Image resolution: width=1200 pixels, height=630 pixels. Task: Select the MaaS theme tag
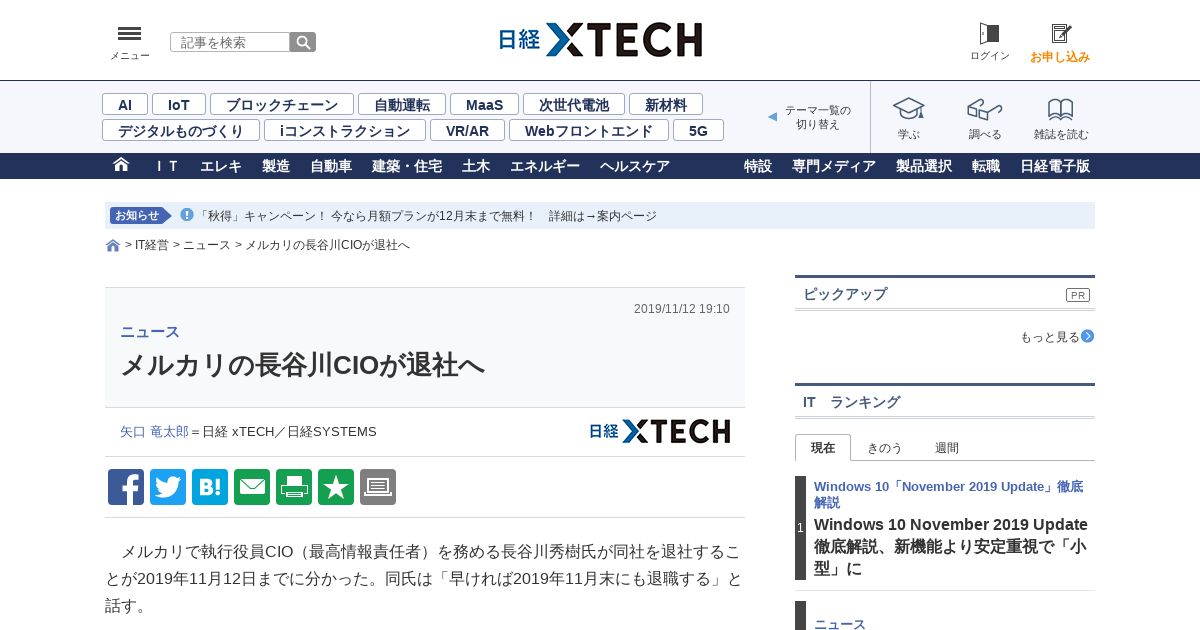coord(484,104)
